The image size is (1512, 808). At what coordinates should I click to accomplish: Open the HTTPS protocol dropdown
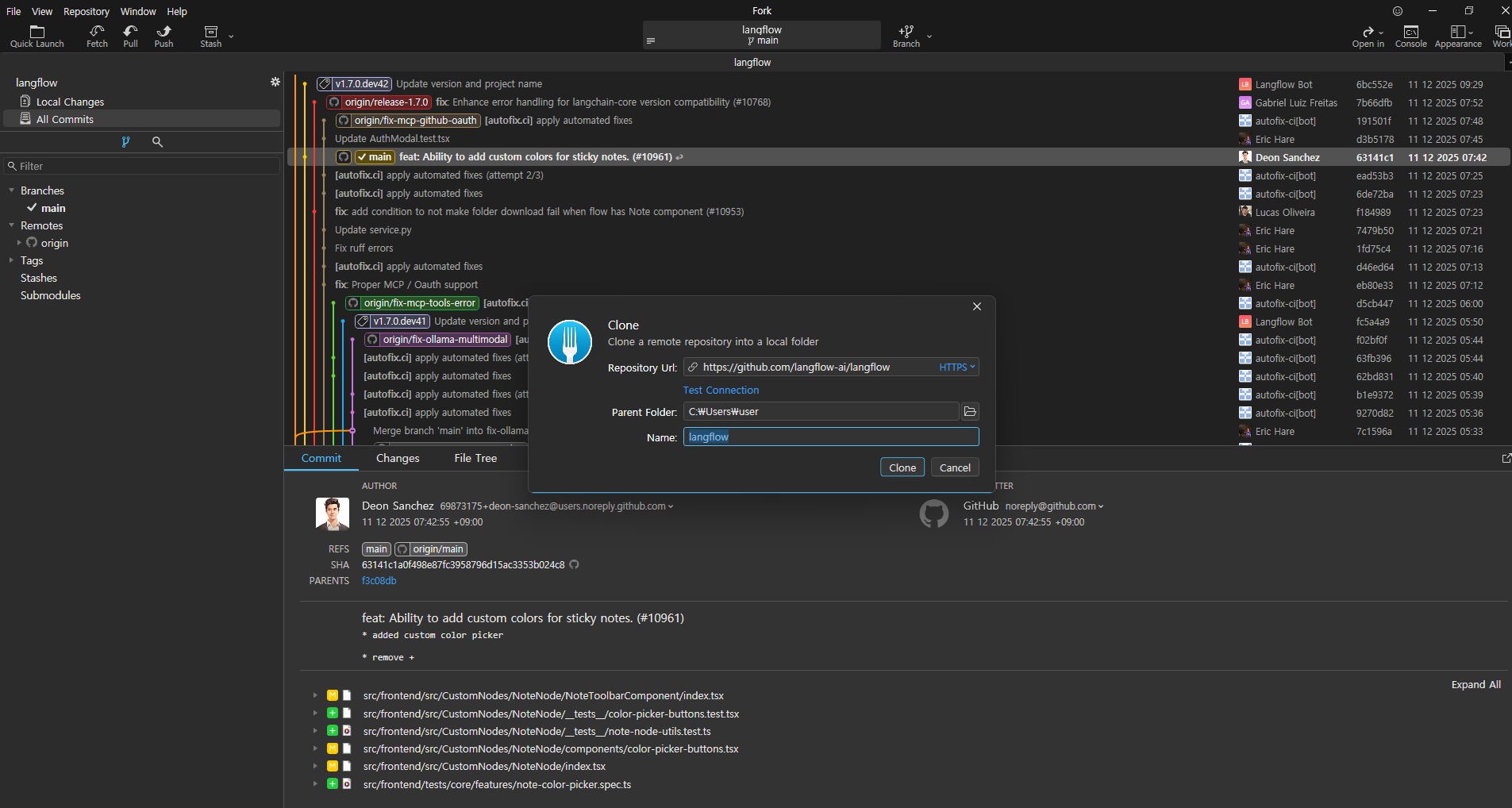click(x=956, y=367)
